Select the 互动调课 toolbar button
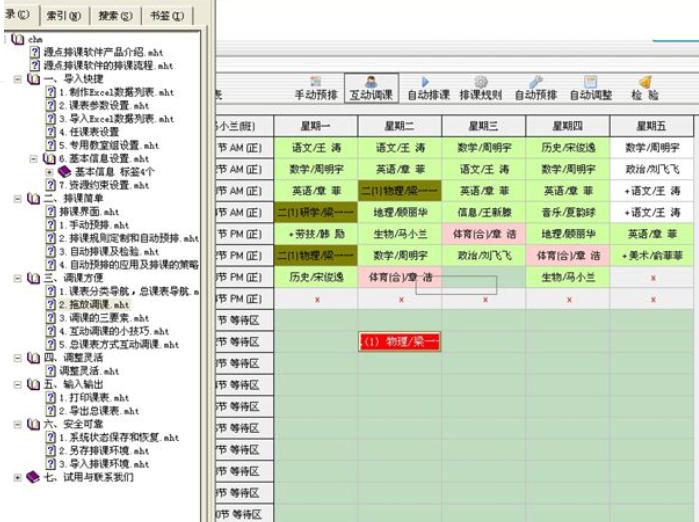The image size is (699, 522). (371, 89)
